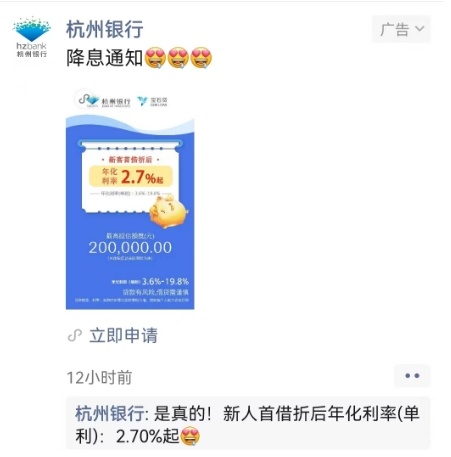This screenshot has width=451, height=457.
Task: Tap the 降息通知 post caption text
Action: [x=105, y=58]
